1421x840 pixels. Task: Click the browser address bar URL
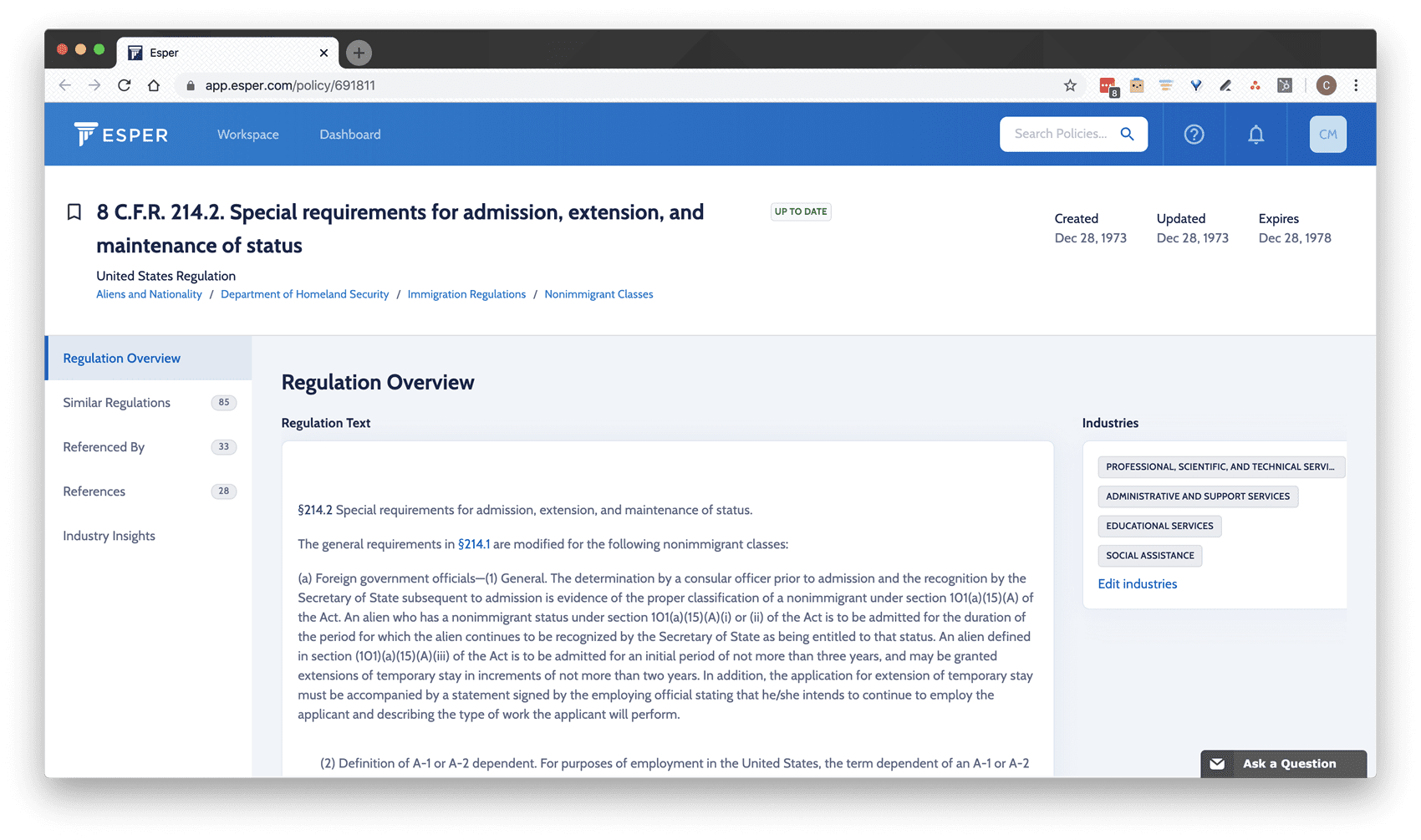(290, 85)
